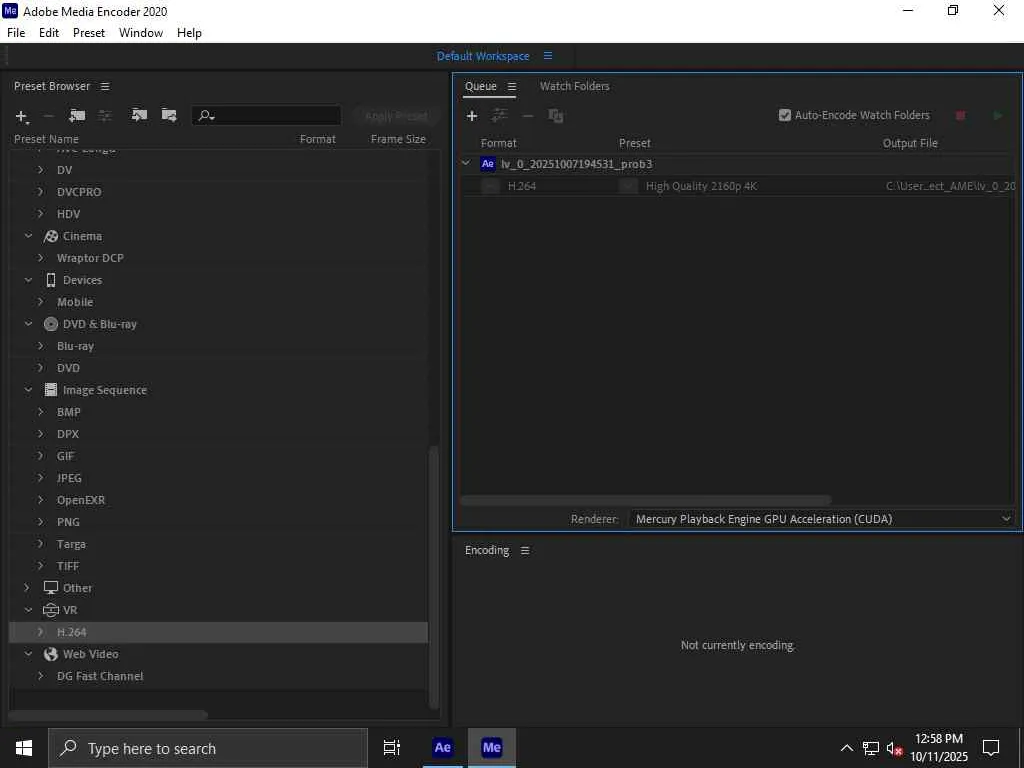This screenshot has height=768, width=1024.
Task: Open Task View on the taskbar
Action: 392,748
